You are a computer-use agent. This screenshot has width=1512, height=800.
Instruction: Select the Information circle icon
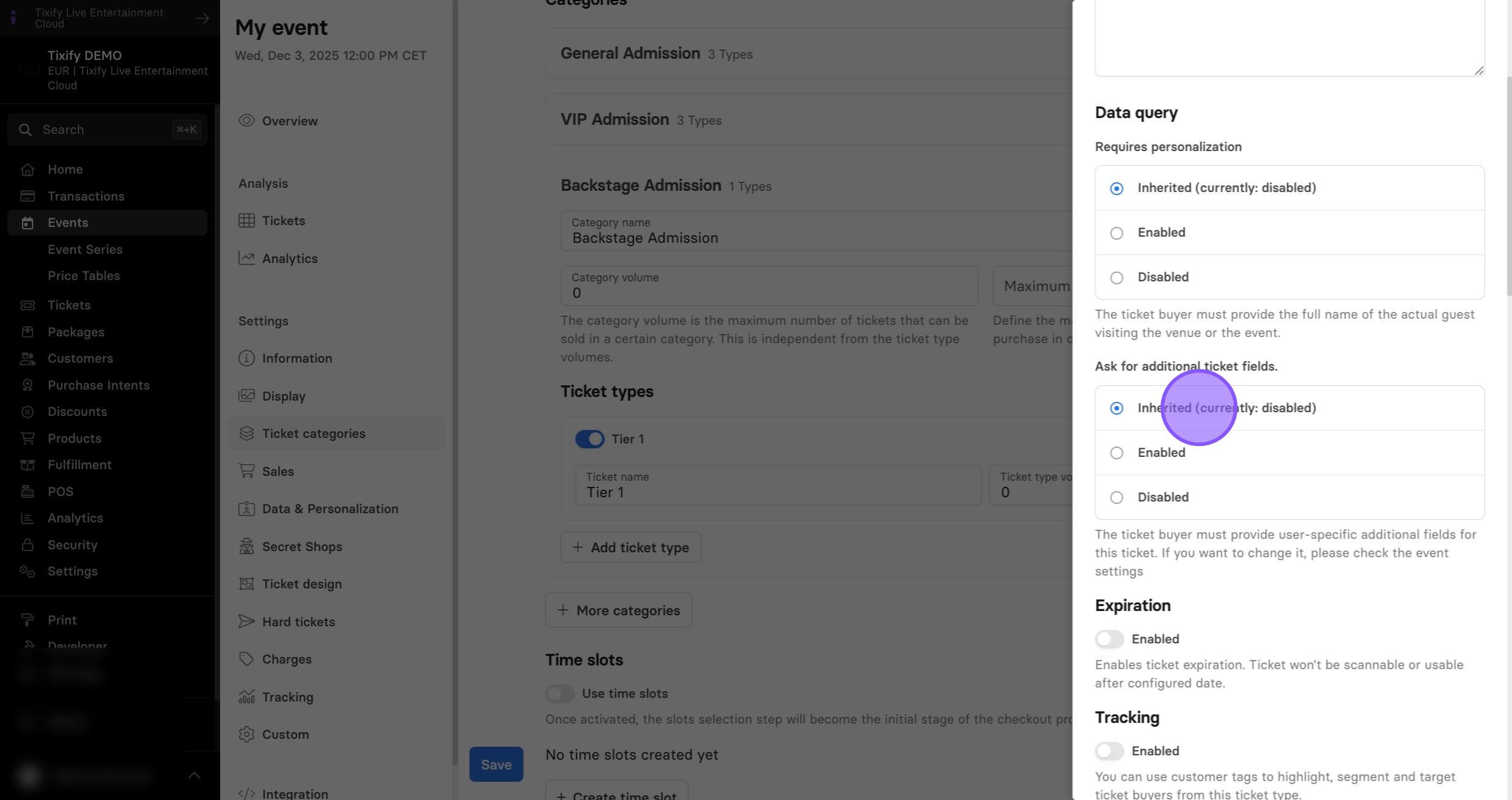(246, 358)
